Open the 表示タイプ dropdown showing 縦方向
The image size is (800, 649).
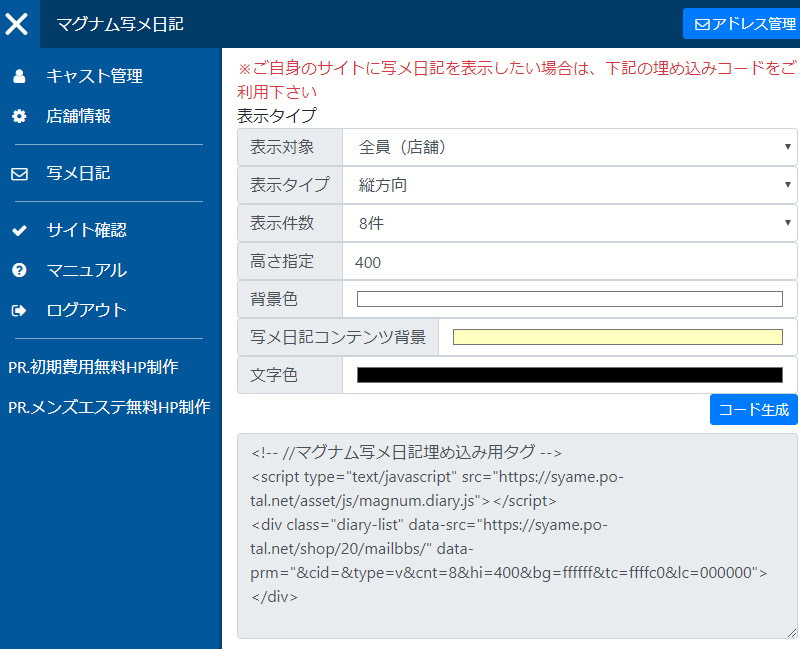570,184
